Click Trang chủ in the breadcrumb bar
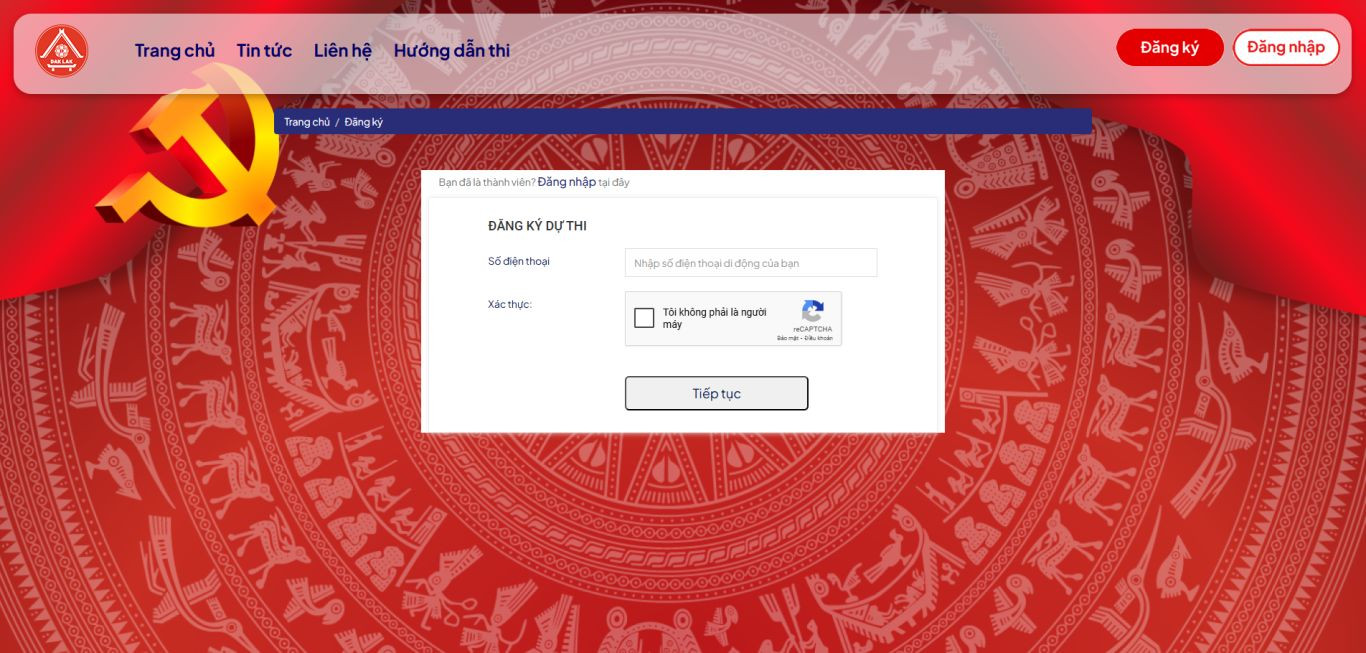The image size is (1366, 653). coord(307,122)
